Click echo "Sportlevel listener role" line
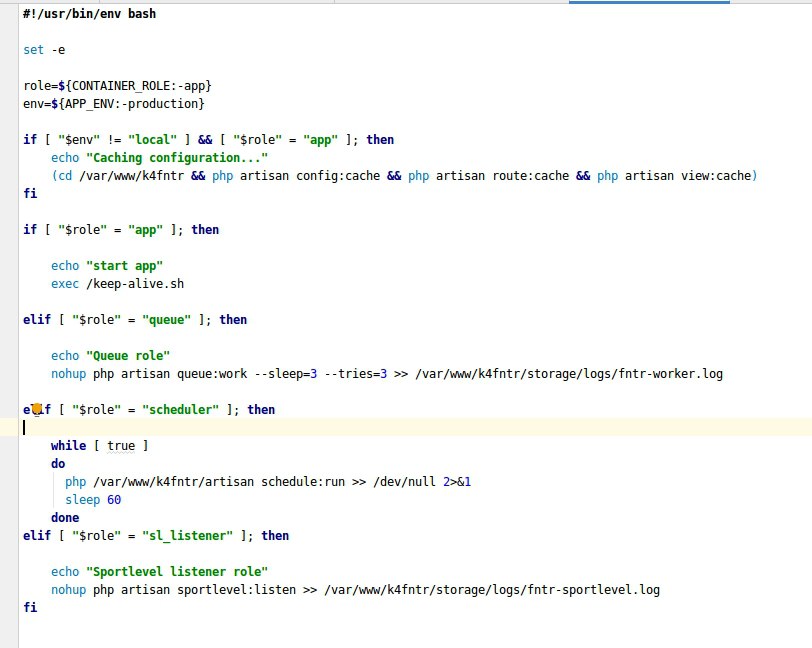 pos(160,571)
